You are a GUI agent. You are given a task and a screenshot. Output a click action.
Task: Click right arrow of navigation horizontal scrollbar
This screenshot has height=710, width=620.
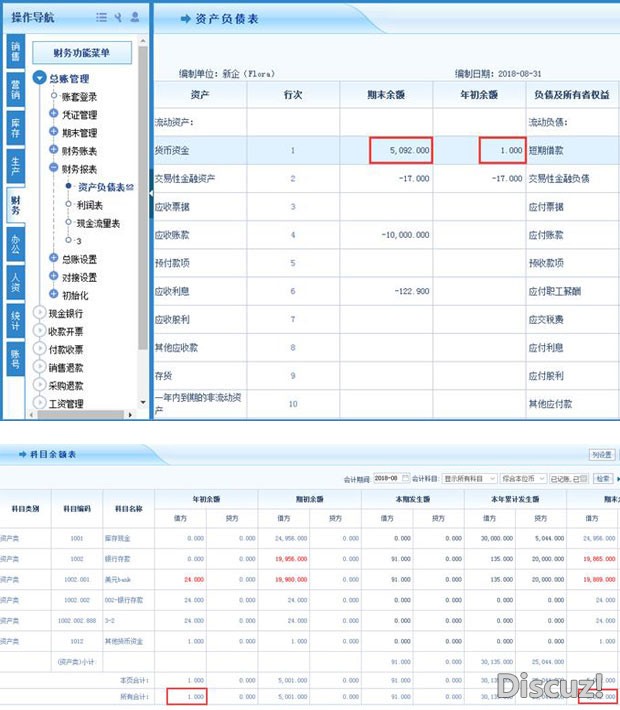(130, 414)
